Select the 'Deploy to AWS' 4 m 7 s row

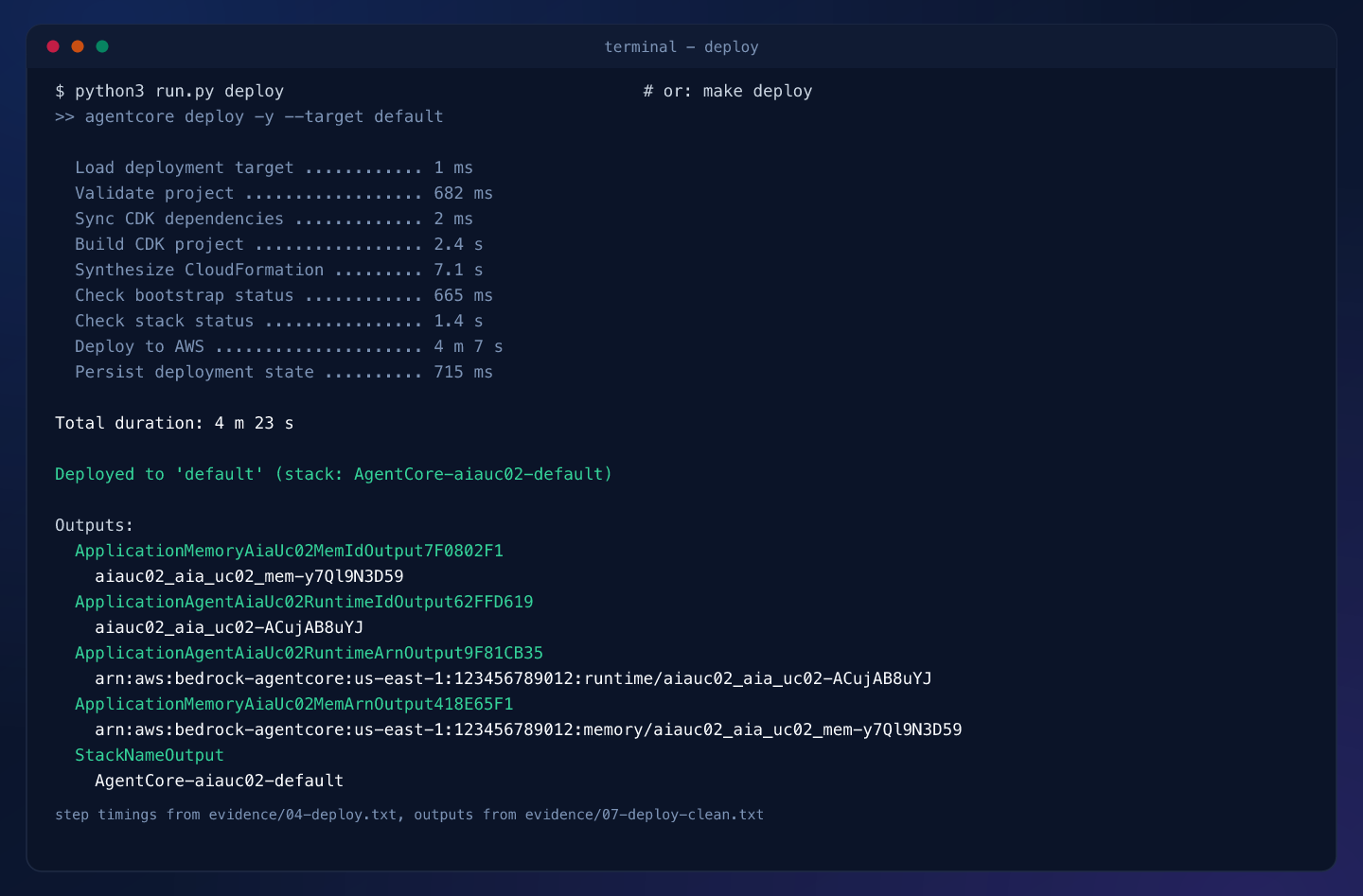(289, 346)
